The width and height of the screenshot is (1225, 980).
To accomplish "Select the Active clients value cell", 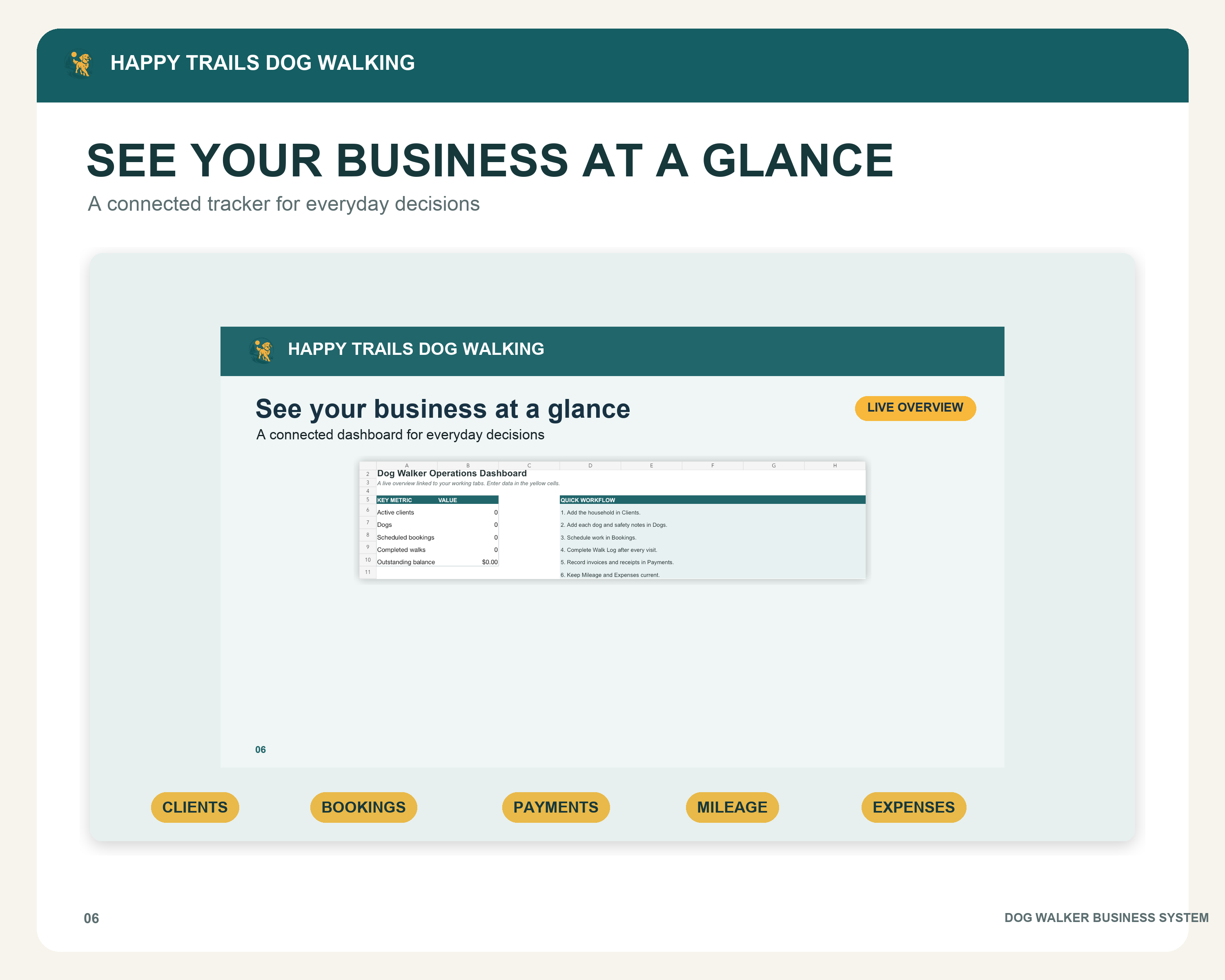I will (468, 512).
